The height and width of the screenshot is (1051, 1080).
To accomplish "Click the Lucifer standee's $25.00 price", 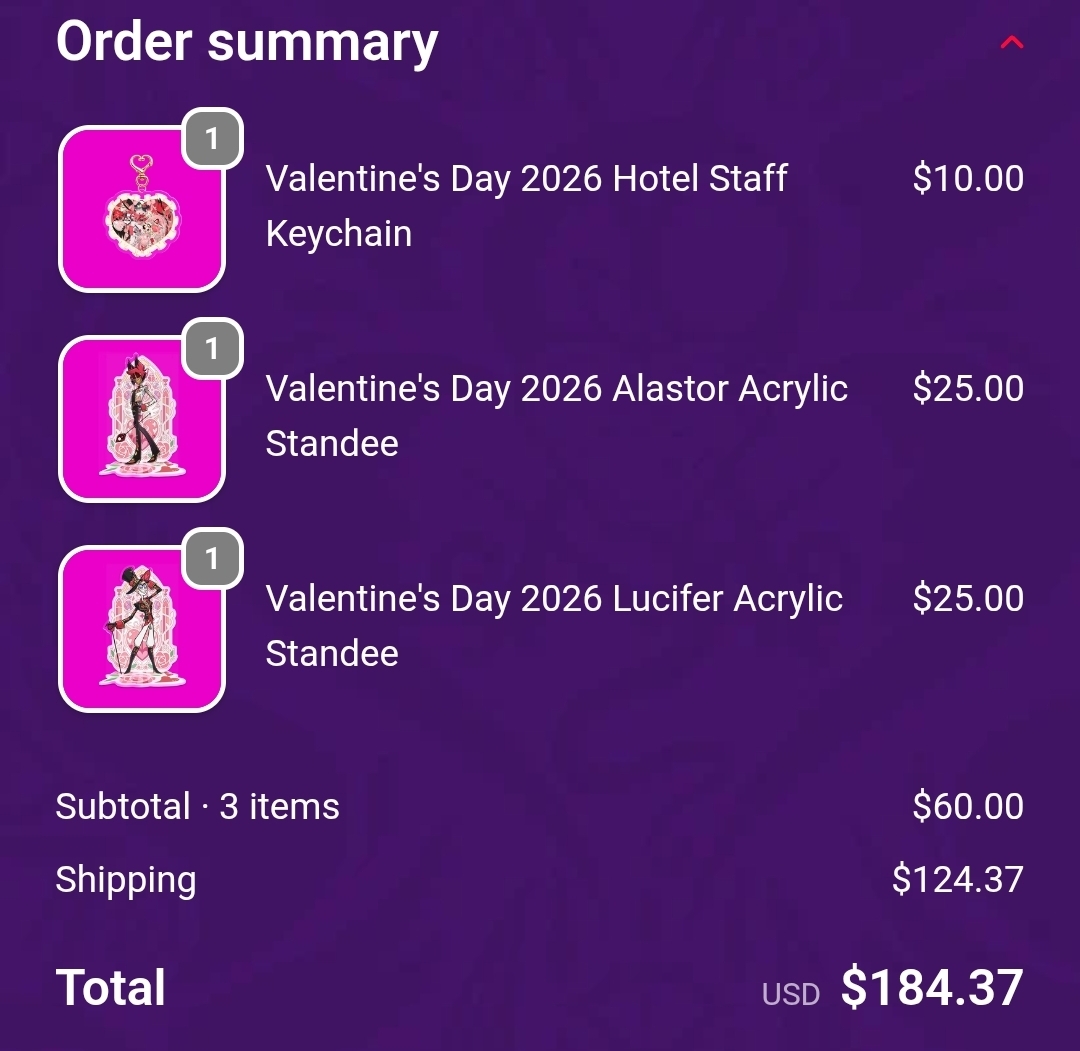I will click(x=968, y=599).
